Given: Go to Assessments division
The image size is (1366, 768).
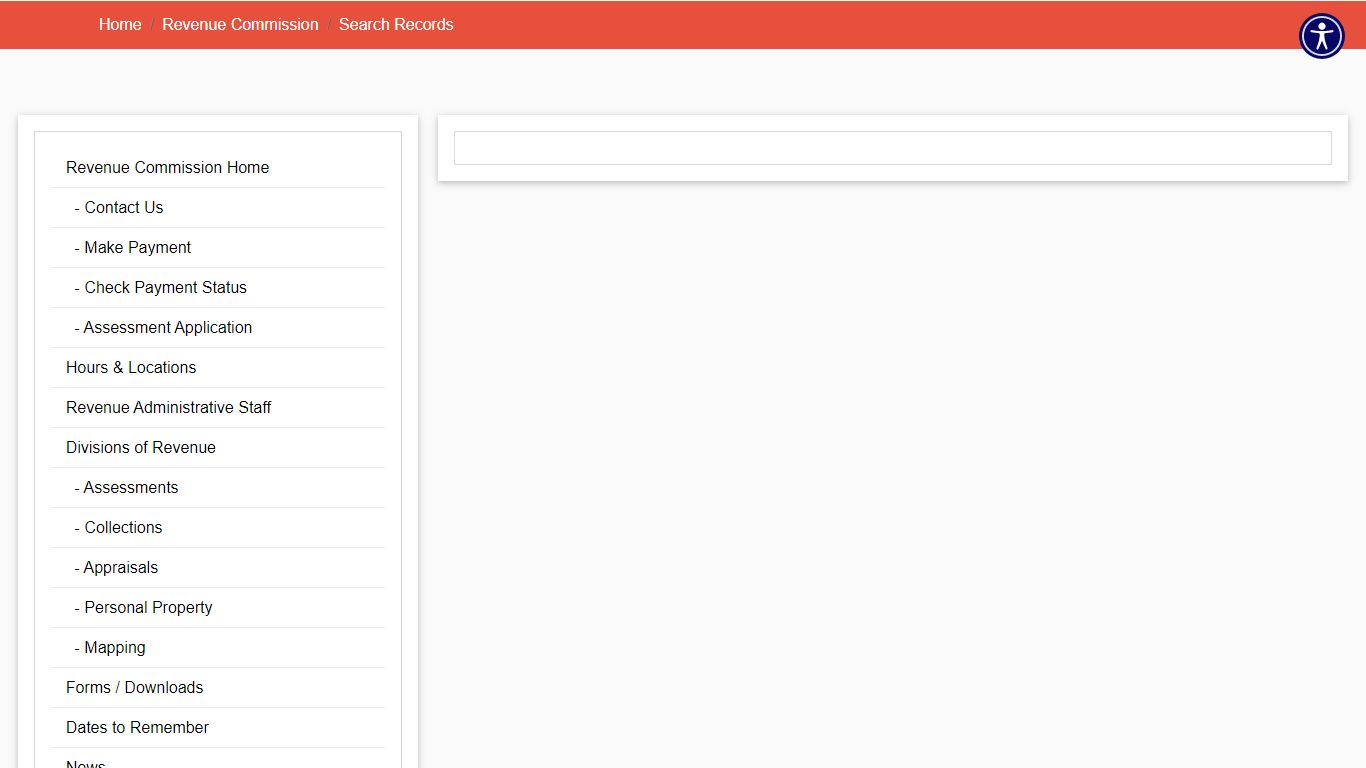Looking at the screenshot, I should coord(217,488).
